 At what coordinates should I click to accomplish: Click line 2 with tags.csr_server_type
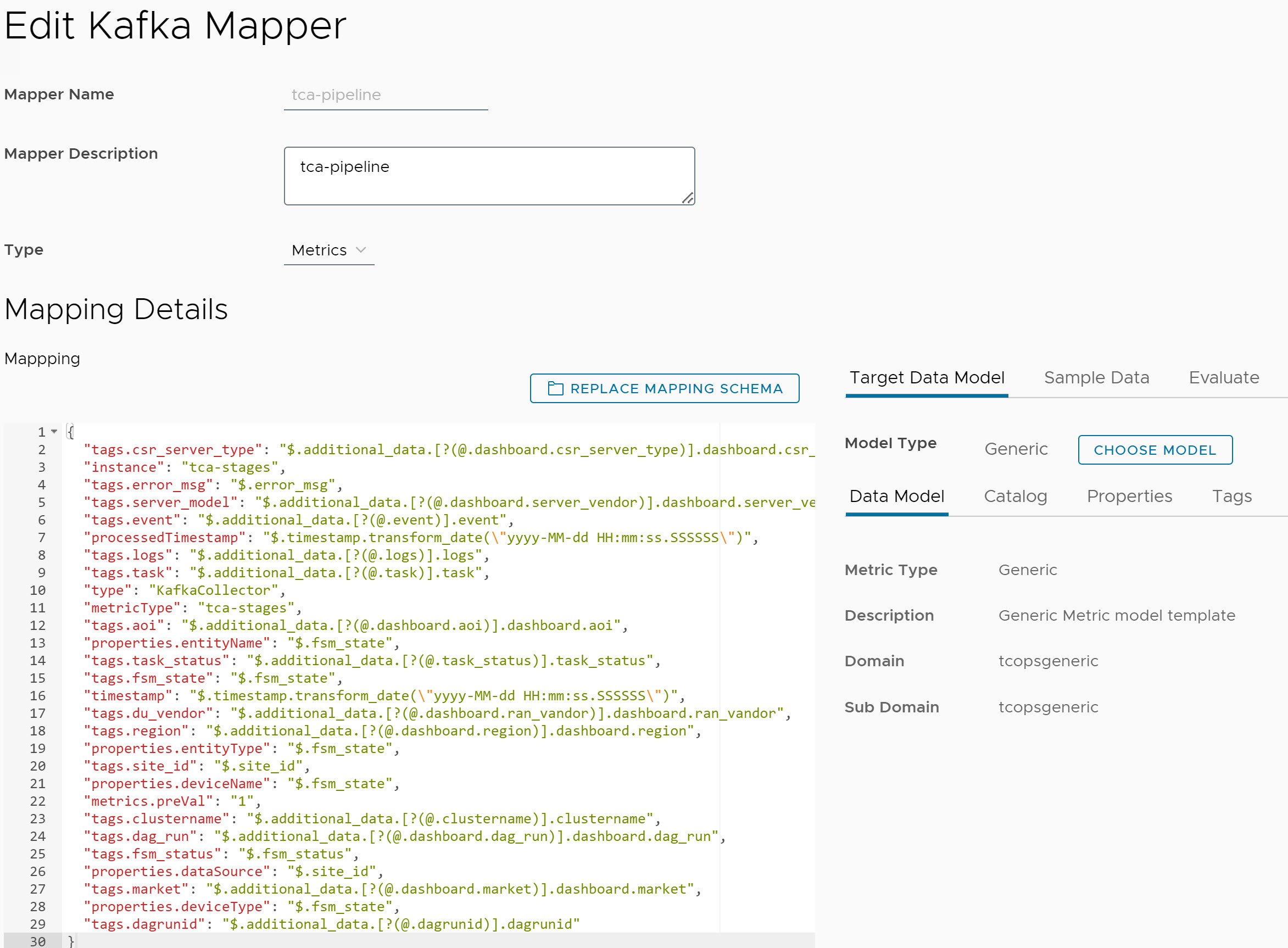point(449,449)
